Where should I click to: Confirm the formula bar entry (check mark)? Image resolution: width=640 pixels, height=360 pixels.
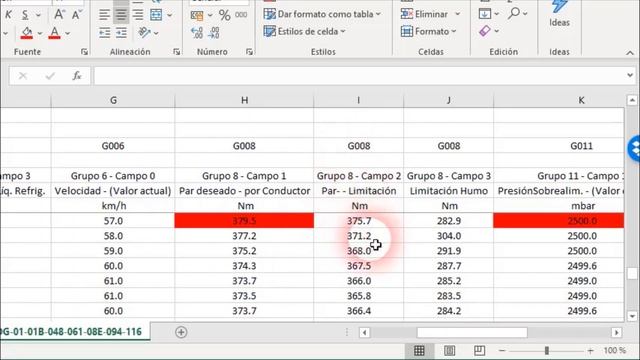pyautogui.click(x=50, y=76)
